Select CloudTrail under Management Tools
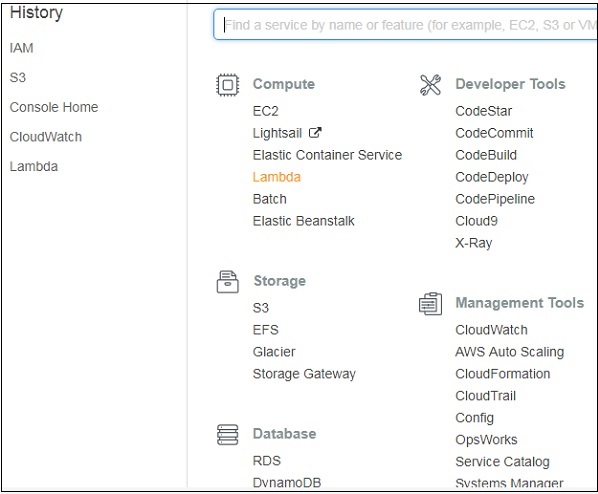This screenshot has height=494, width=598. tap(485, 396)
